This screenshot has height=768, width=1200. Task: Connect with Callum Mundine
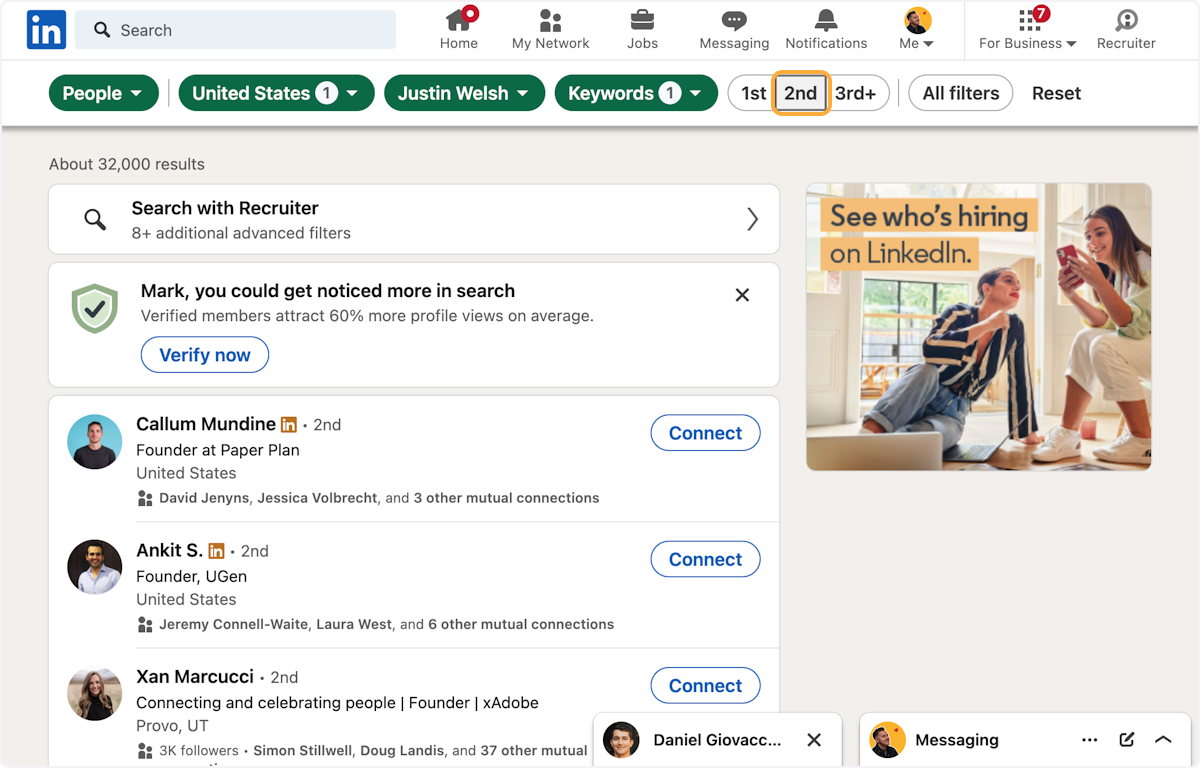[705, 433]
